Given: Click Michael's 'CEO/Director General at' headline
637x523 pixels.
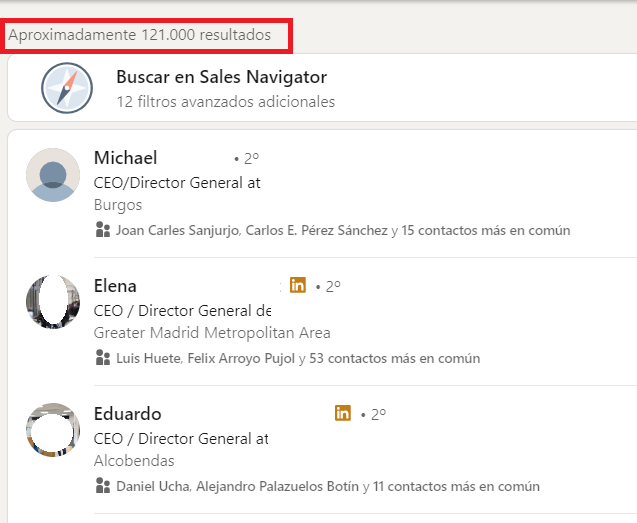Looking at the screenshot, I should 177,183.
